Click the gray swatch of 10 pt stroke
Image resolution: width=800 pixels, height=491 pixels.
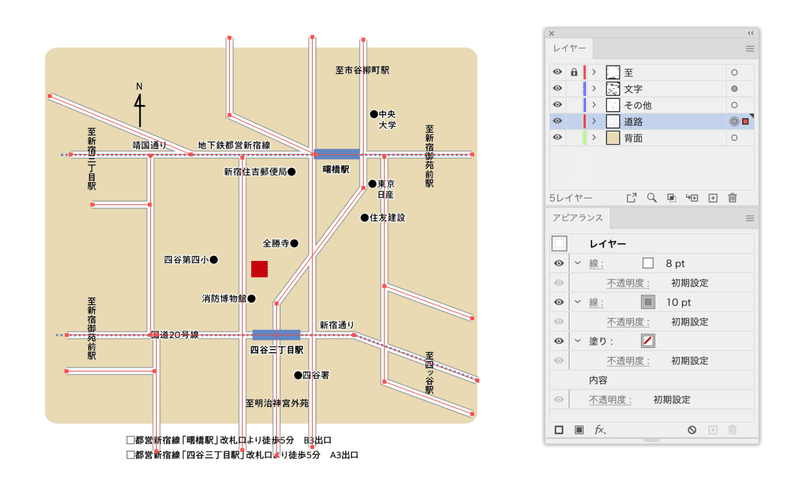pos(648,302)
